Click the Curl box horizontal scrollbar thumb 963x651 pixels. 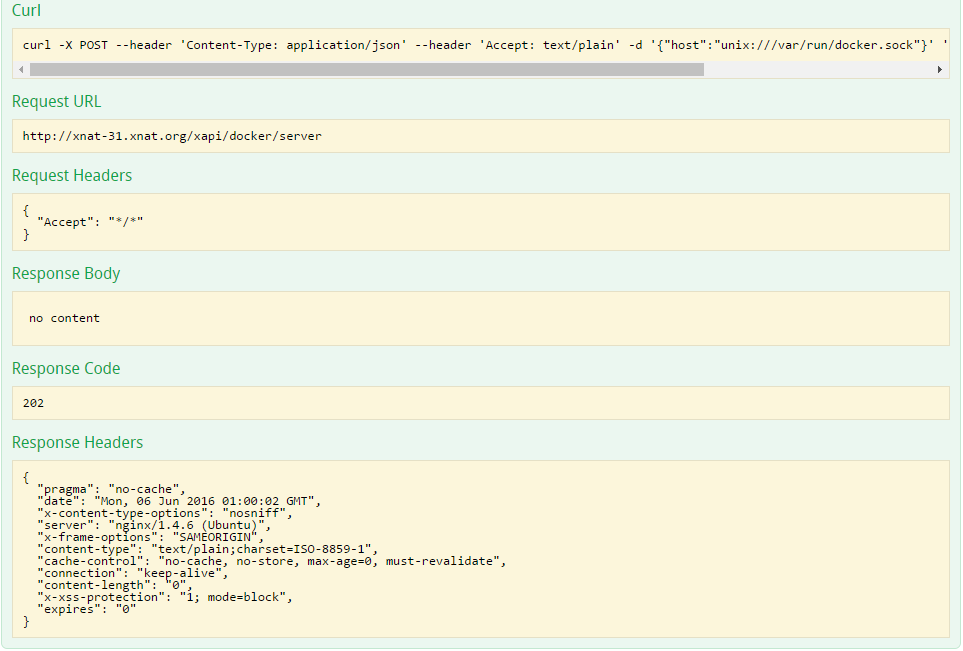366,70
